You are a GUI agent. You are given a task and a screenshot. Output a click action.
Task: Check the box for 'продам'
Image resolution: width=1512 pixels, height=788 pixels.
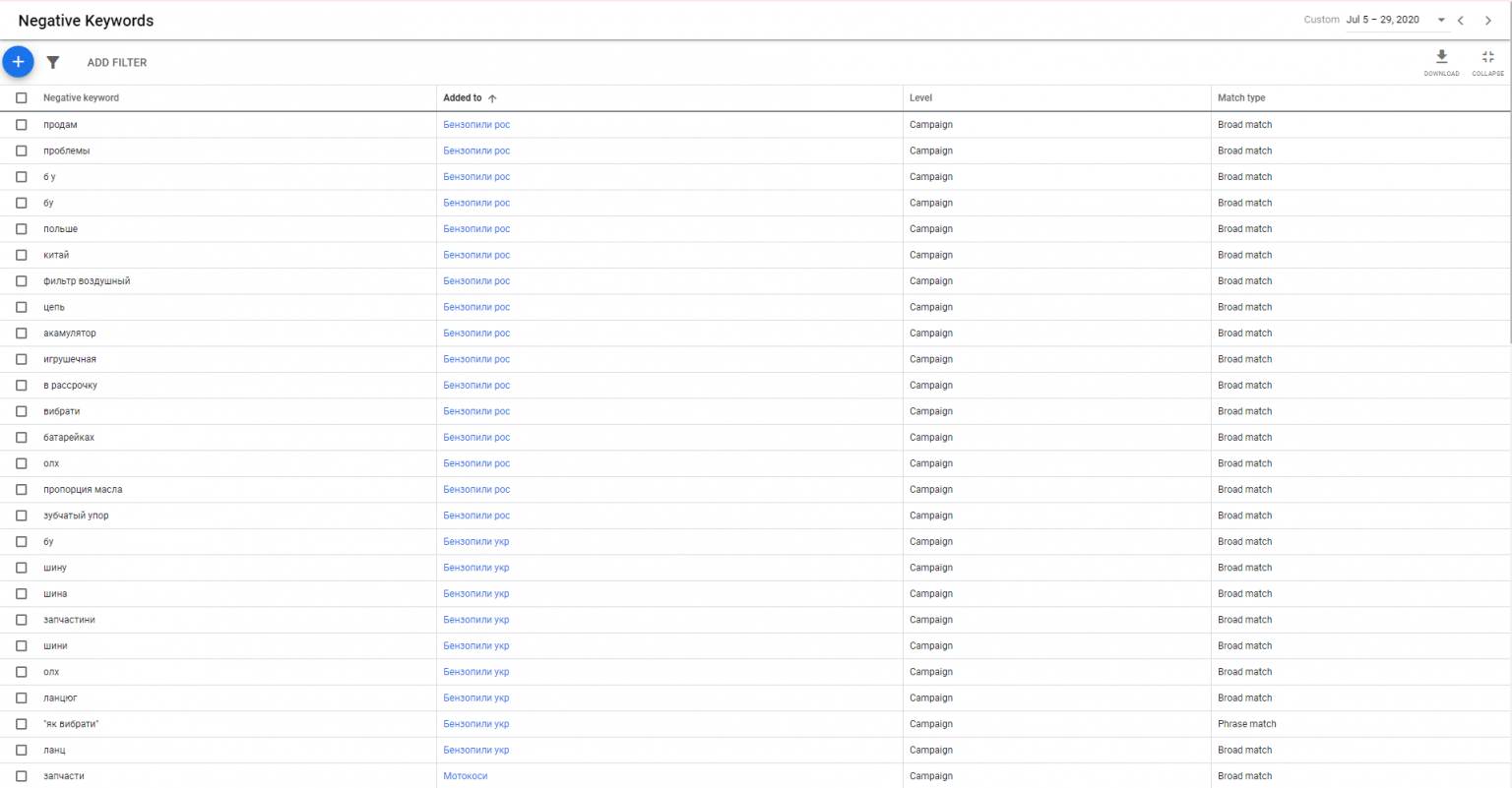click(22, 125)
